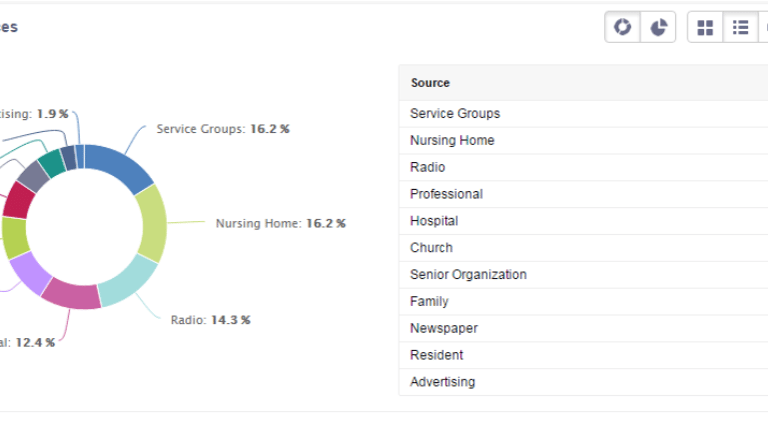Choose the Hospital source row
The height and width of the screenshot is (422, 768).
pos(583,221)
